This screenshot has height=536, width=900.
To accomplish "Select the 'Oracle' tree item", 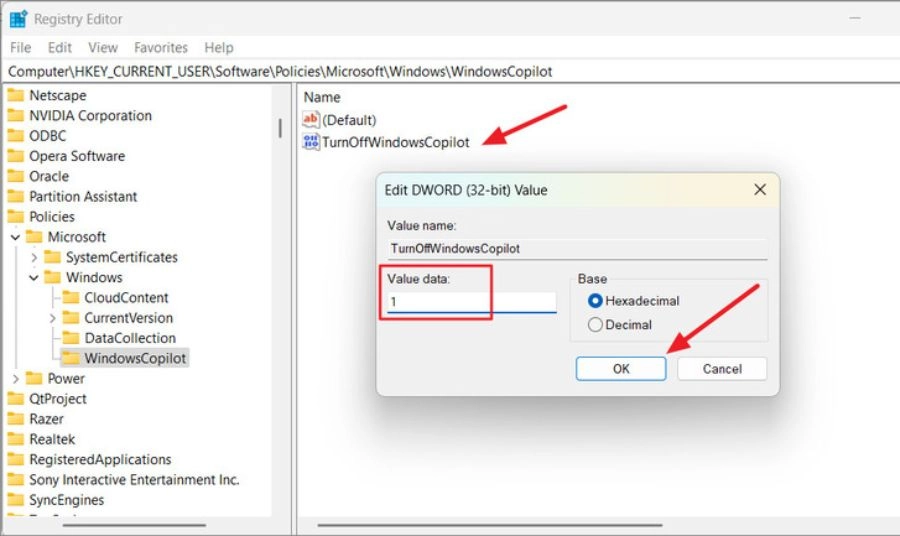I will 49,176.
